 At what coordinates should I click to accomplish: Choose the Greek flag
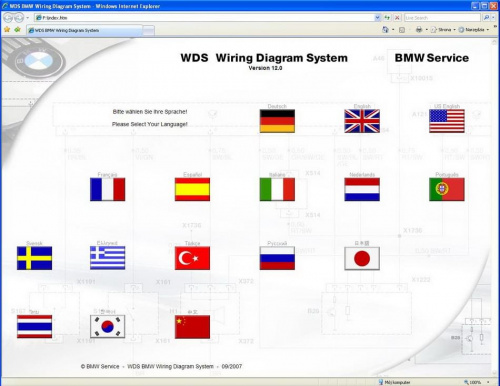[107, 258]
